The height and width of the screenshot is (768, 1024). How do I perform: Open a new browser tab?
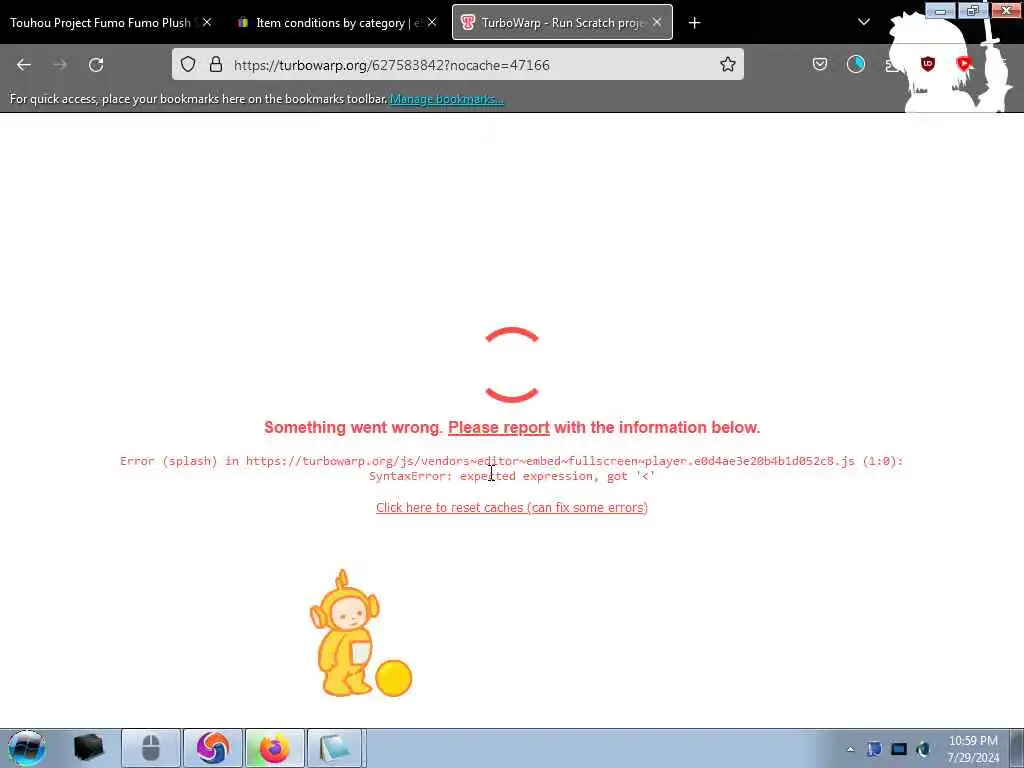694,23
